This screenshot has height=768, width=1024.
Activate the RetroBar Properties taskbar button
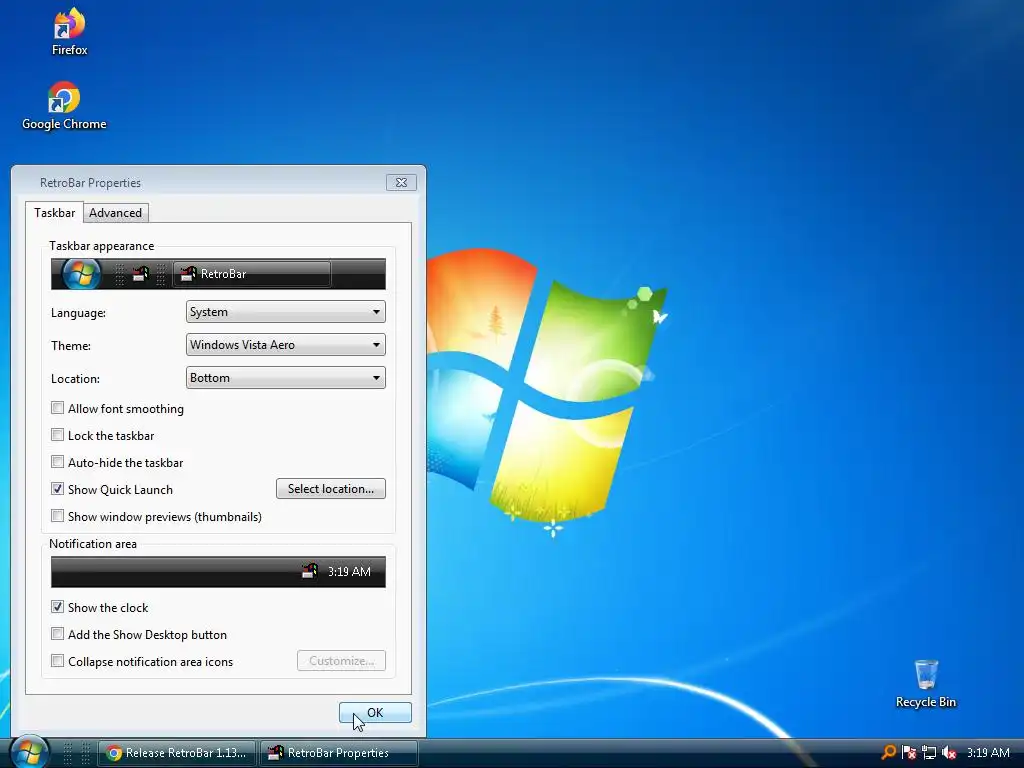click(x=338, y=753)
